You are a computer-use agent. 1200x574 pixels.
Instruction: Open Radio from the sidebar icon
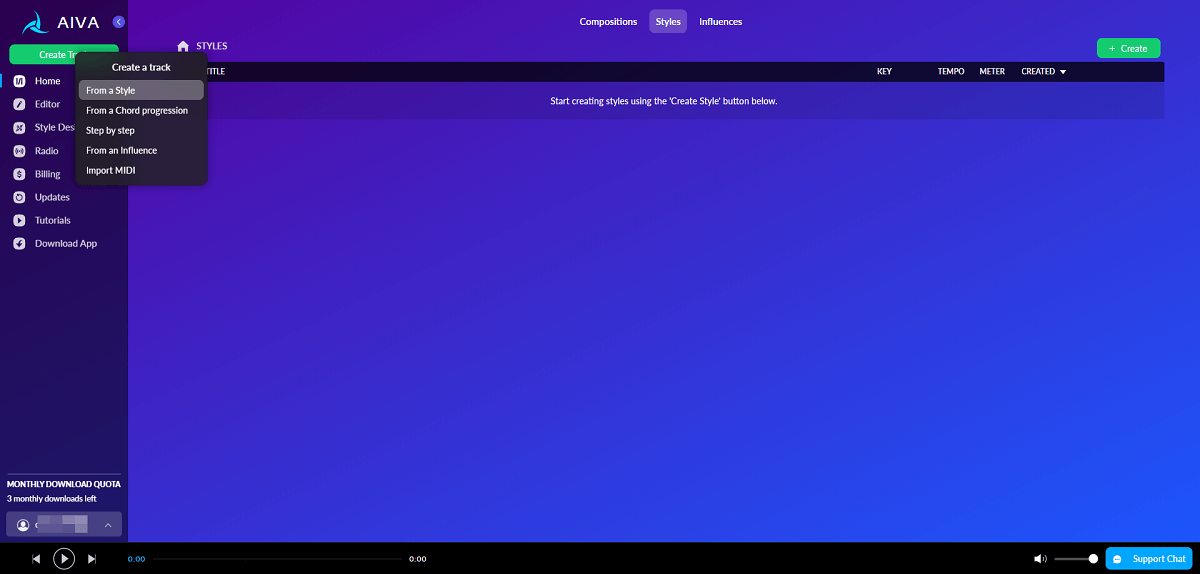19,151
